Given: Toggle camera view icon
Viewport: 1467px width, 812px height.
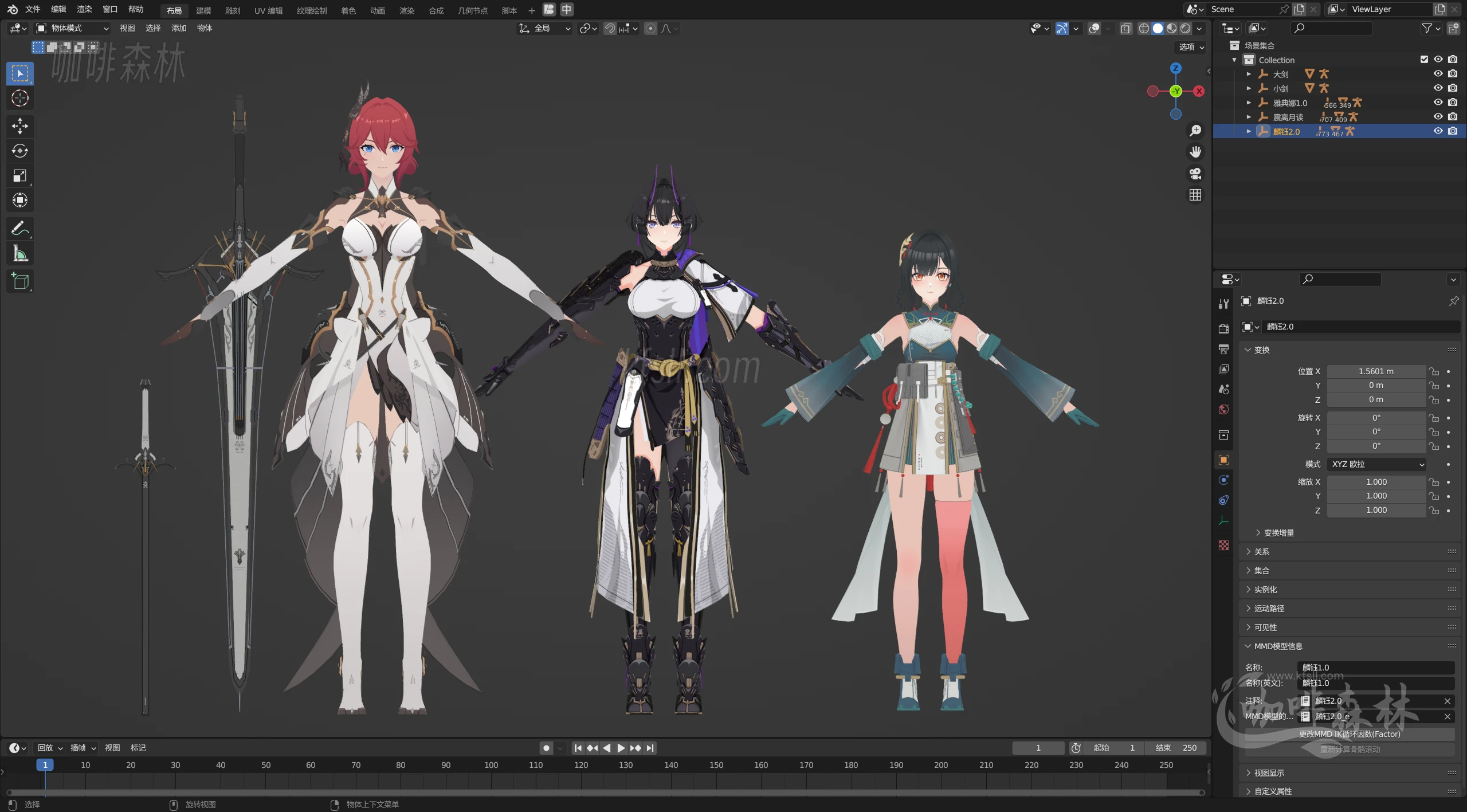Looking at the screenshot, I should tap(1195, 174).
